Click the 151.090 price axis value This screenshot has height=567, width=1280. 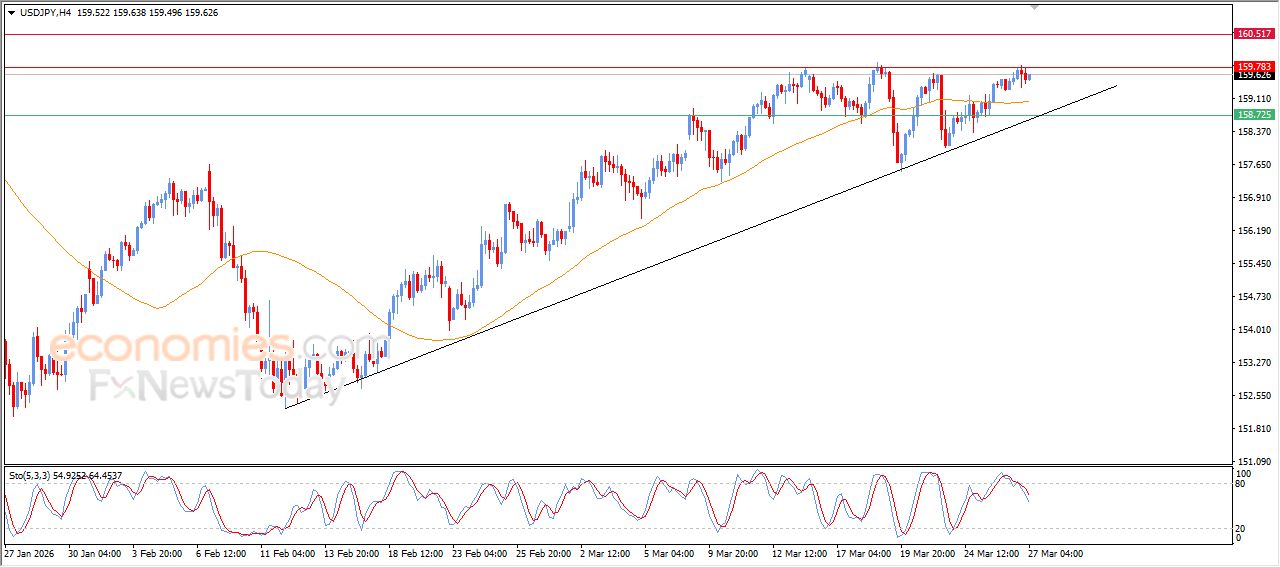[1253, 462]
